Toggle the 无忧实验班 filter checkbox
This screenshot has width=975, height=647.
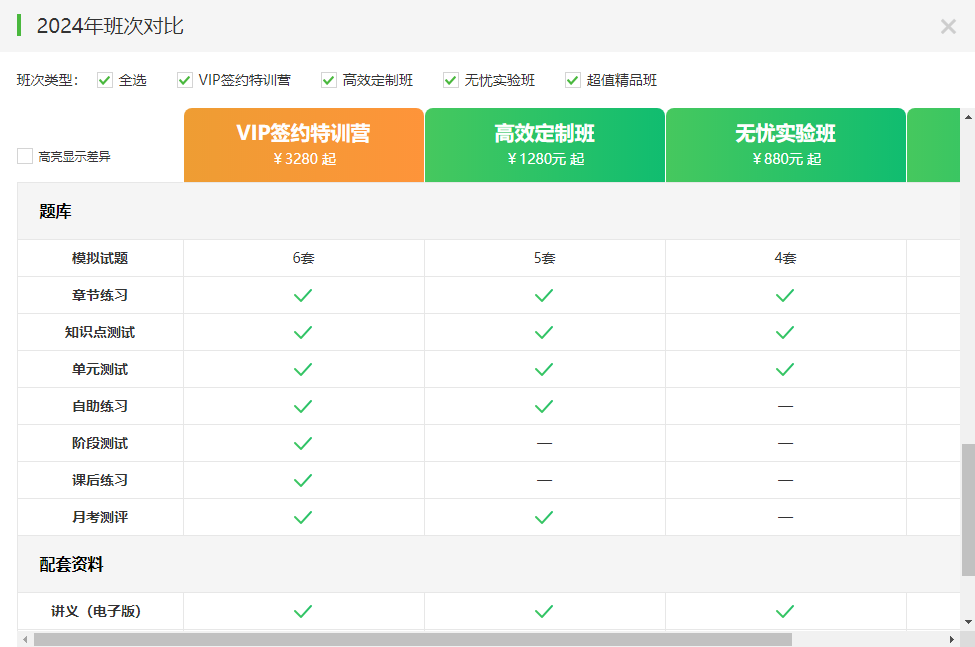451,80
